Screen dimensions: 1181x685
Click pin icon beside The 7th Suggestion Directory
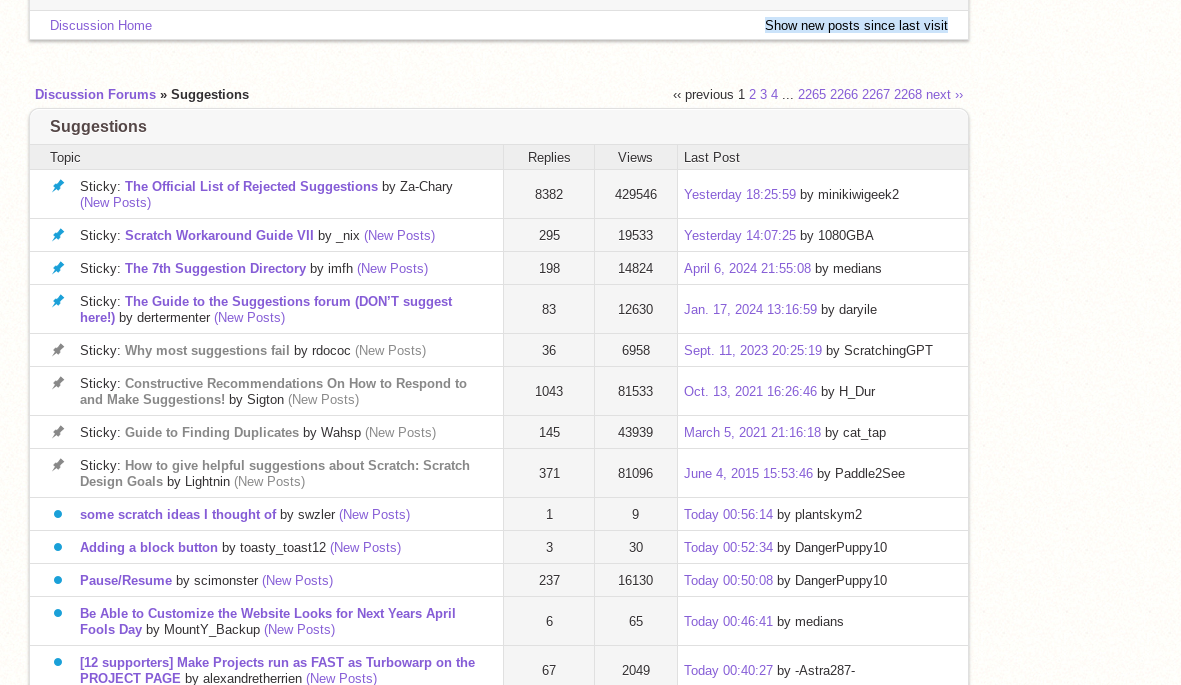[58, 268]
